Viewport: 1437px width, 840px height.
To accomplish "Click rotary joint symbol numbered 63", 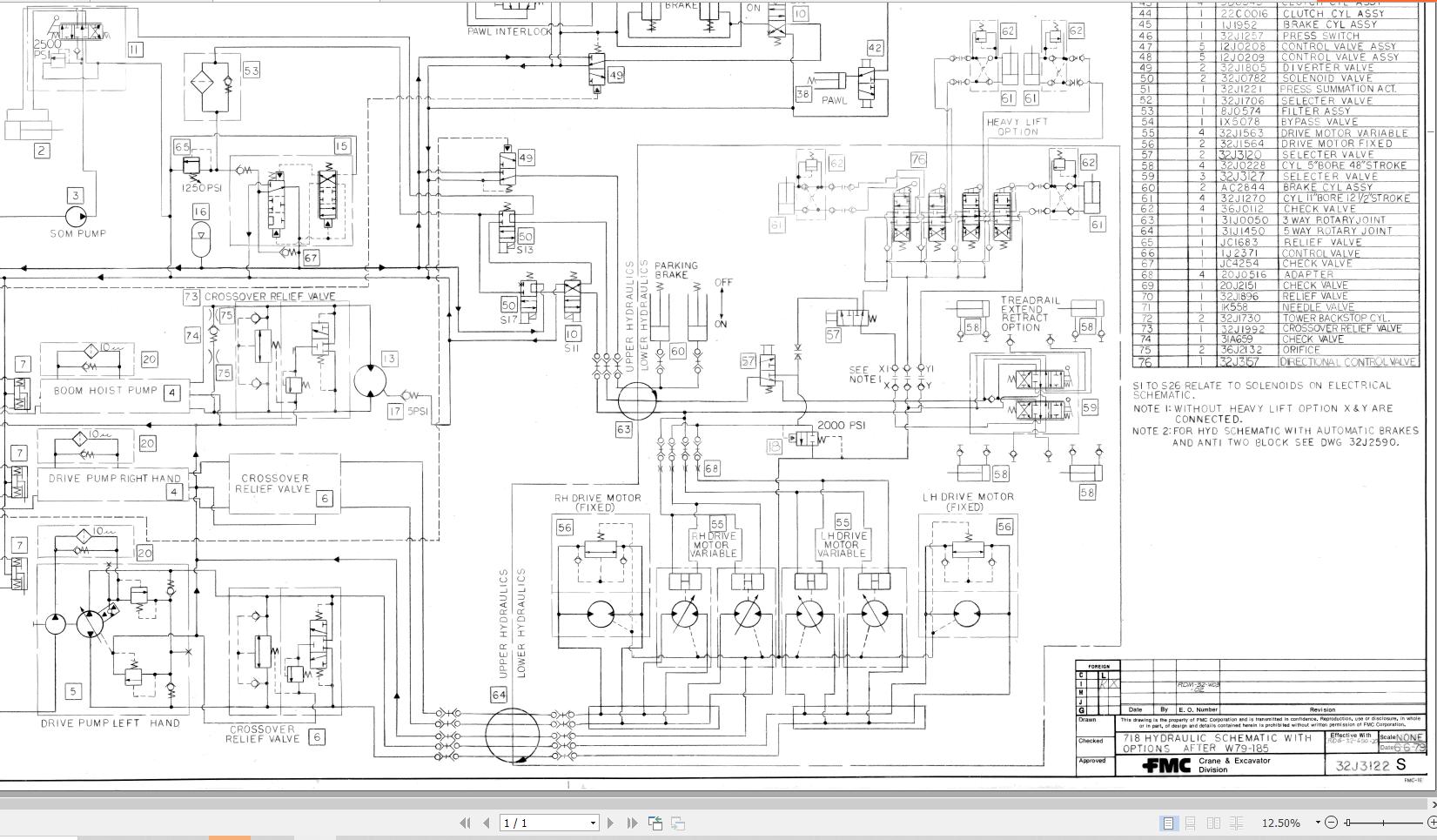I will 637,400.
